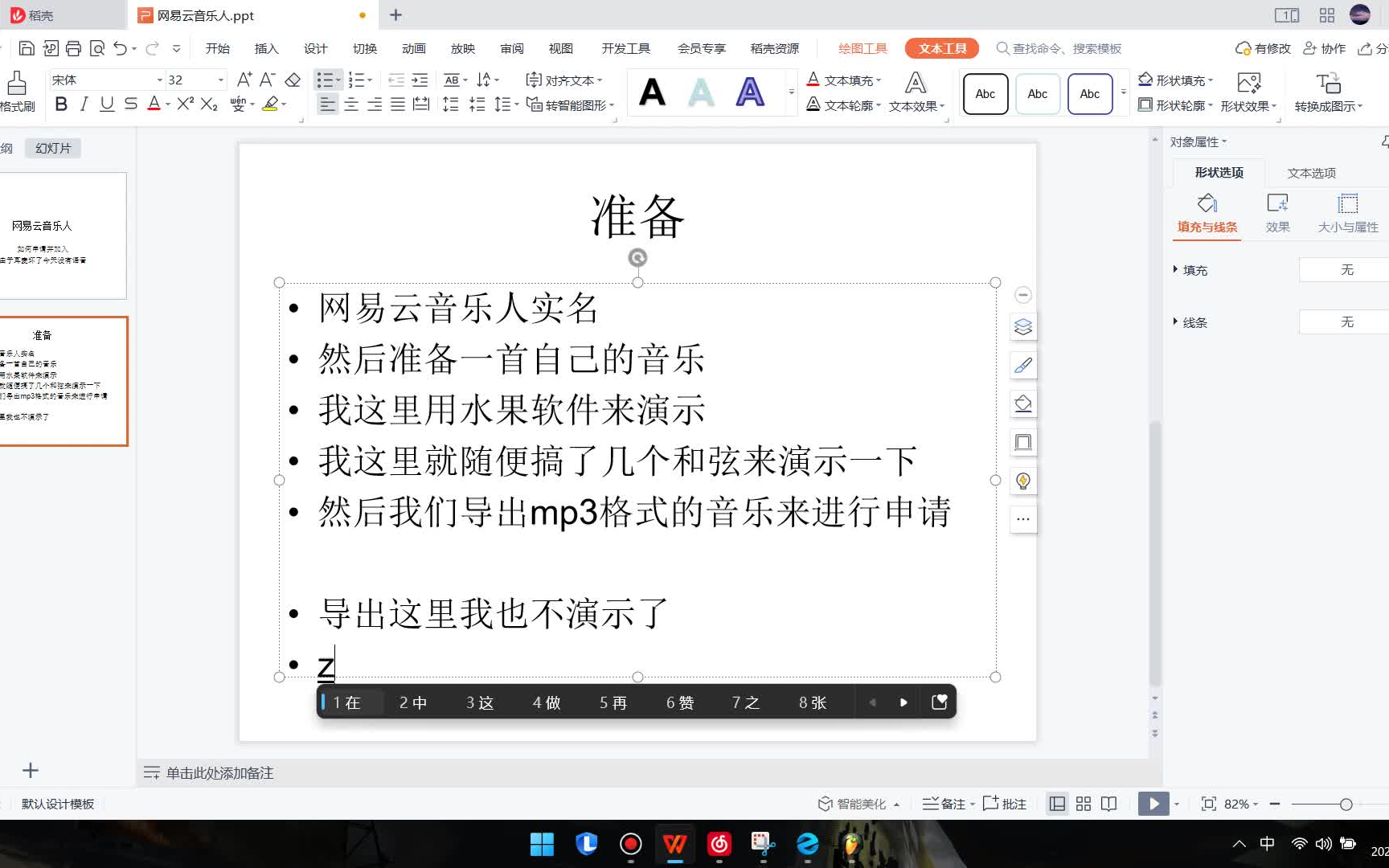This screenshot has width=1389, height=868.
Task: Open the 动画 ribbon tab
Action: 413,48
